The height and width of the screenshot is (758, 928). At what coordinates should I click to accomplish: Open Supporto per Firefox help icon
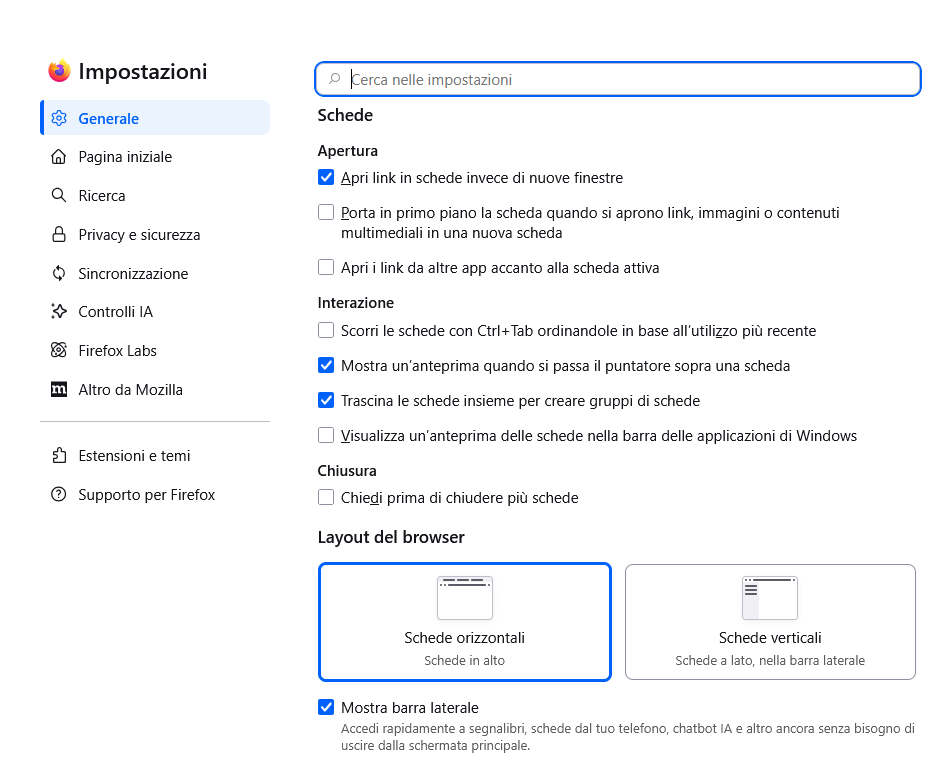click(x=59, y=494)
